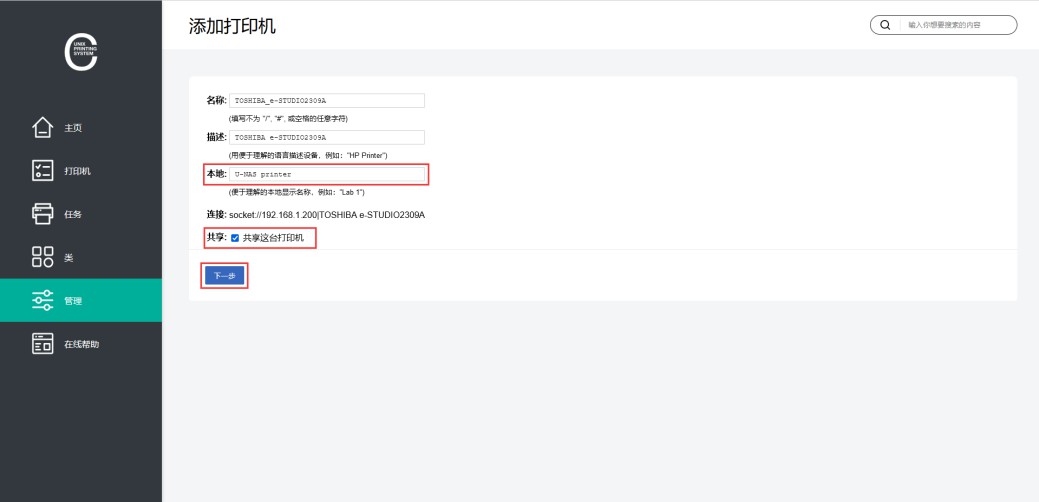Image resolution: width=1039 pixels, height=502 pixels.
Task: Go to the 打印机 sidebar label
Action: (77, 171)
